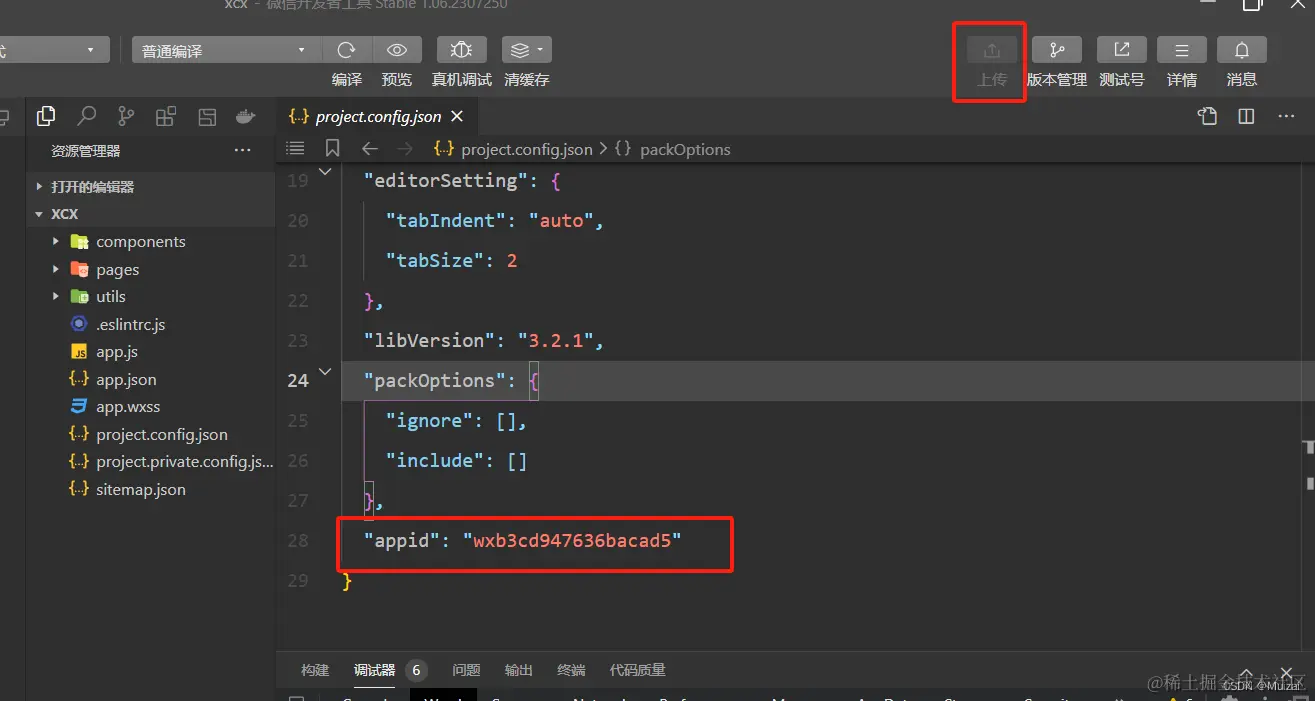Switch to the 代码质量 panel tab
Viewport: 1315px width, 701px height.
(x=638, y=670)
